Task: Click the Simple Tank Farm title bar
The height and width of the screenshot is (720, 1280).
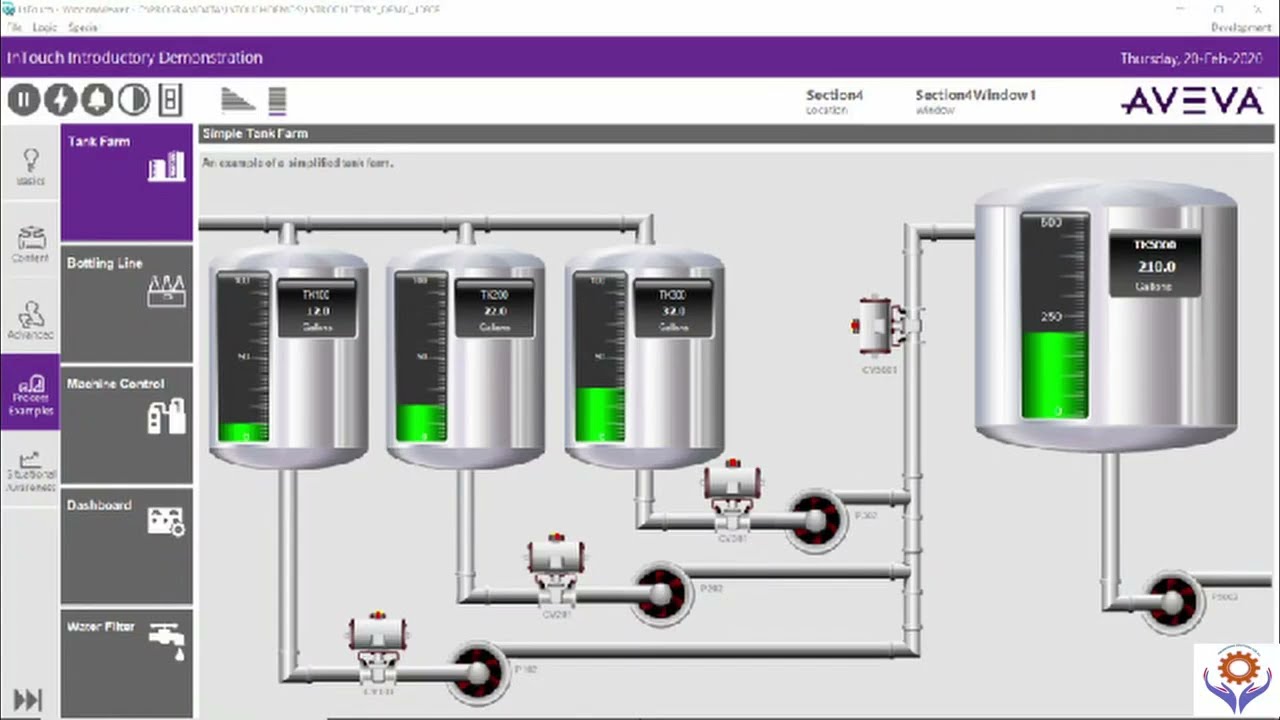Action: [x=735, y=133]
